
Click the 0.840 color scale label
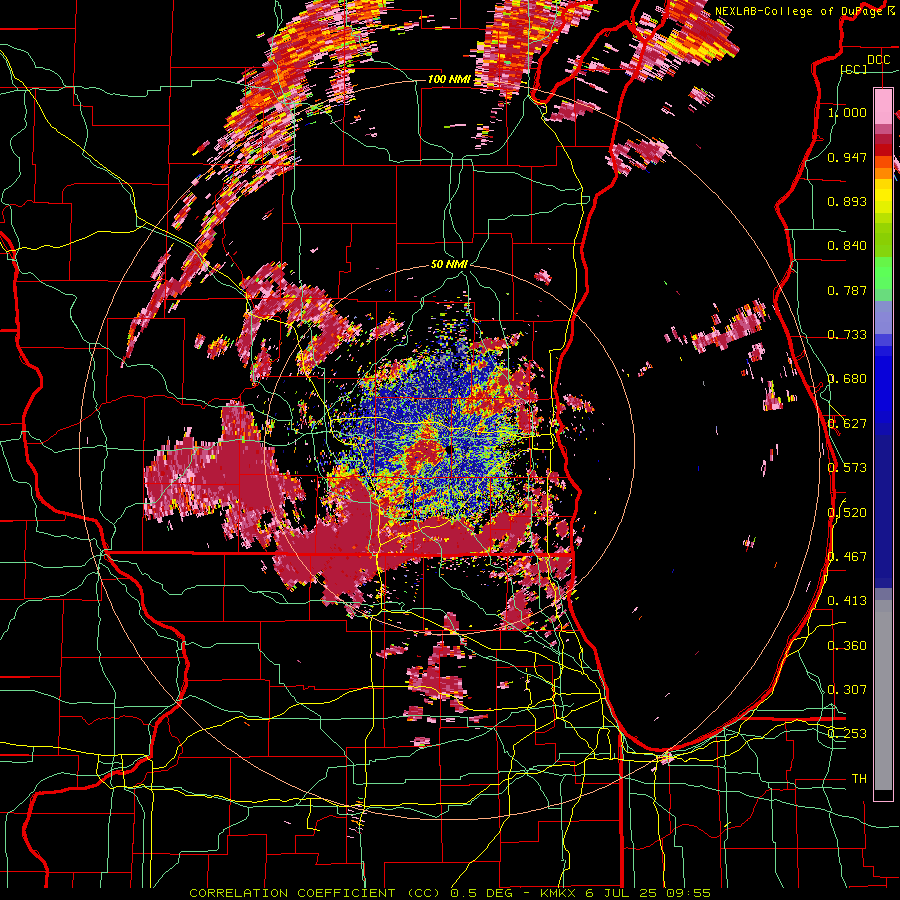tap(847, 246)
